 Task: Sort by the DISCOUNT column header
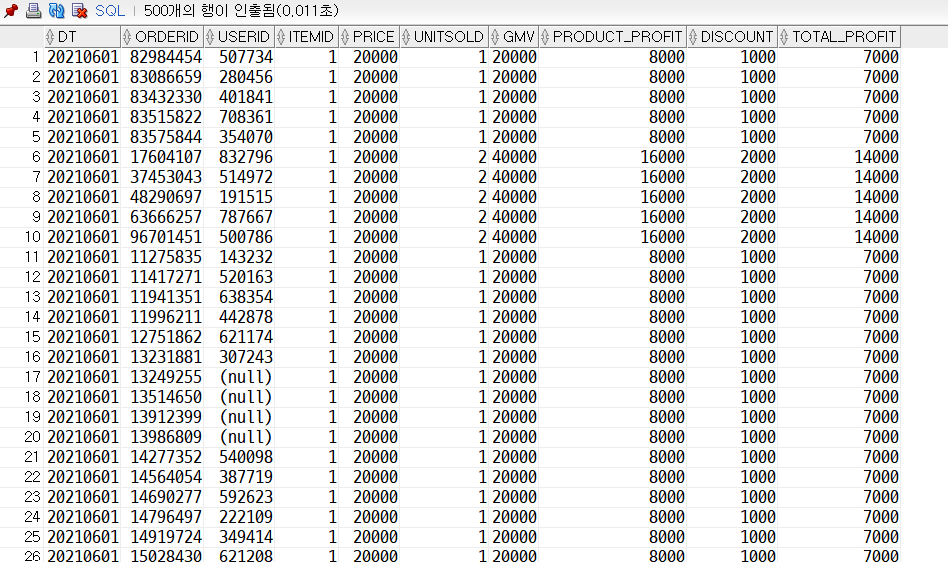(x=732, y=37)
